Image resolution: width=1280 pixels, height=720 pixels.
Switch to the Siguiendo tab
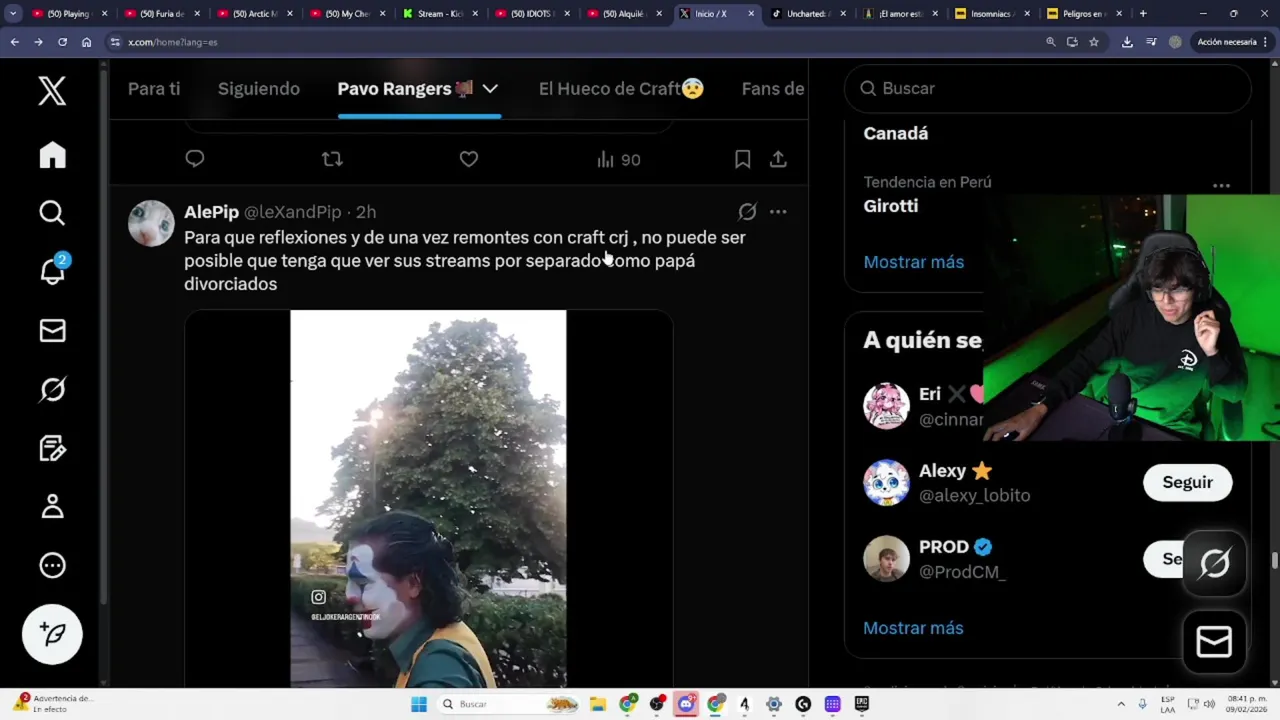pos(259,89)
